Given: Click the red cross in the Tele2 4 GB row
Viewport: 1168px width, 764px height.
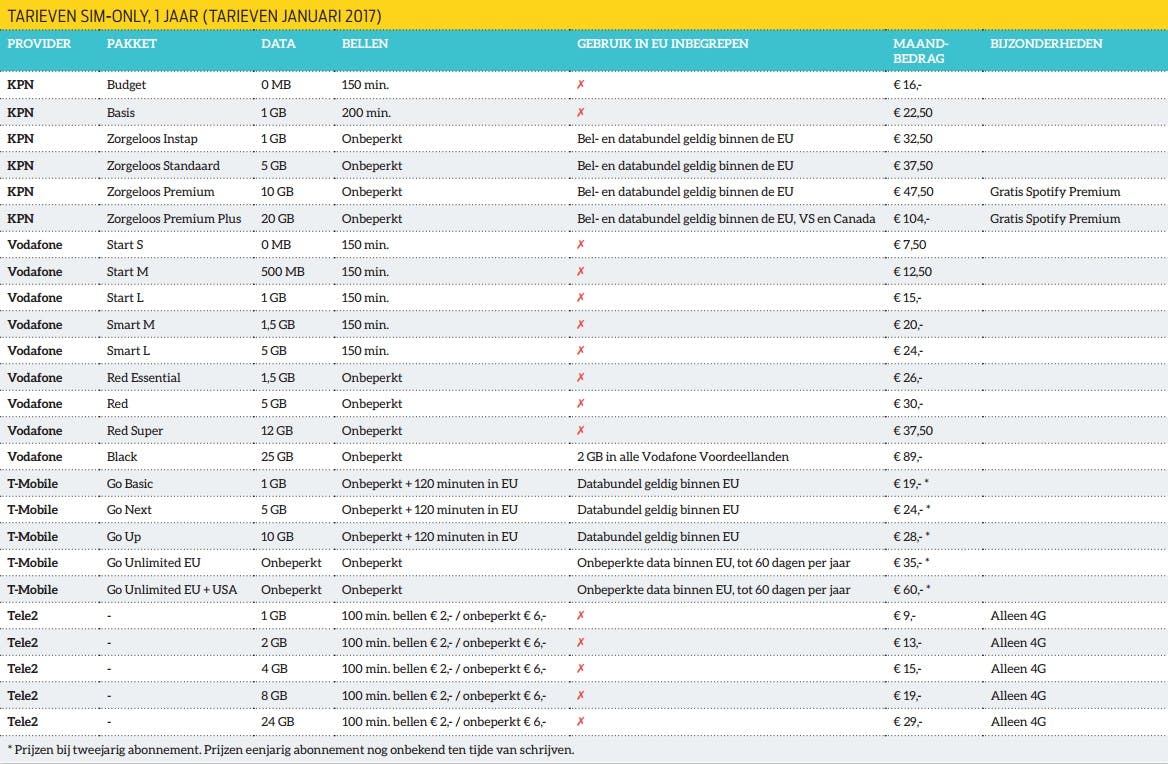Looking at the screenshot, I should (x=580, y=669).
